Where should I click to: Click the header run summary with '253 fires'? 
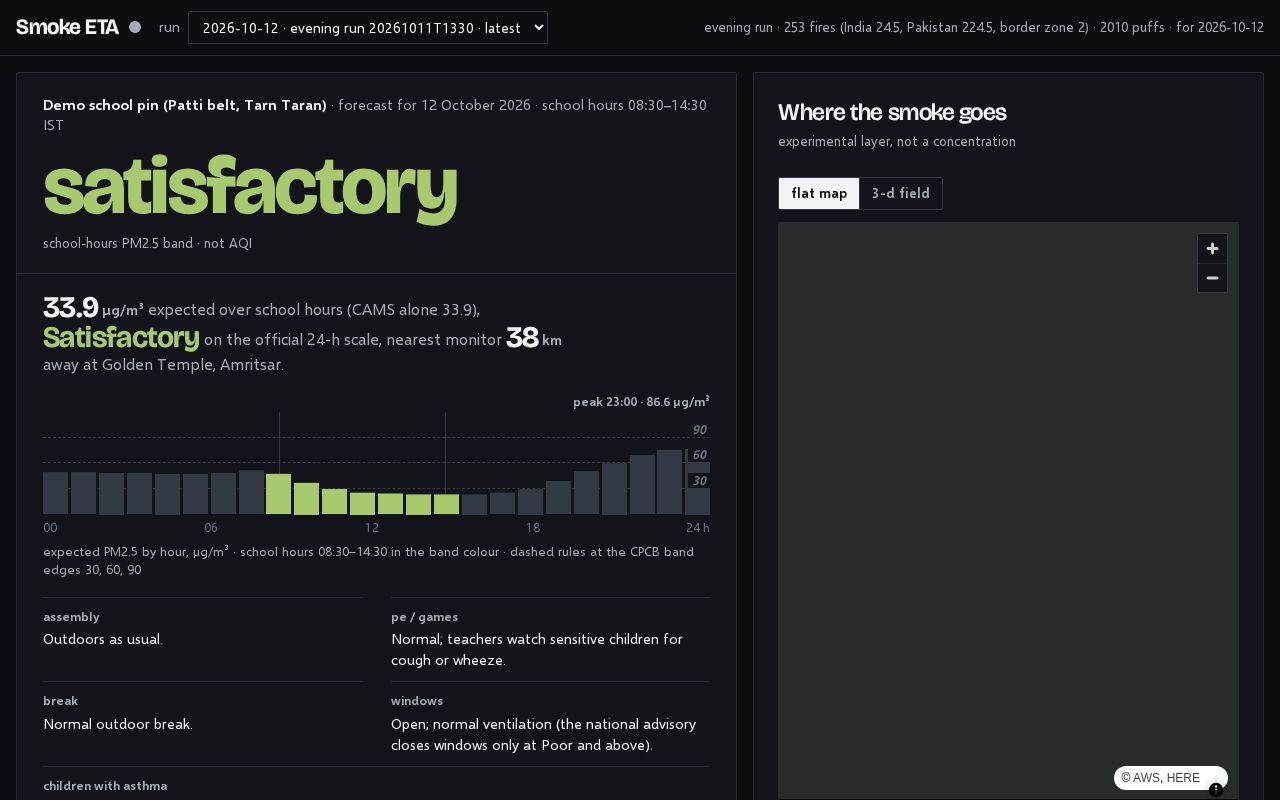[984, 27]
